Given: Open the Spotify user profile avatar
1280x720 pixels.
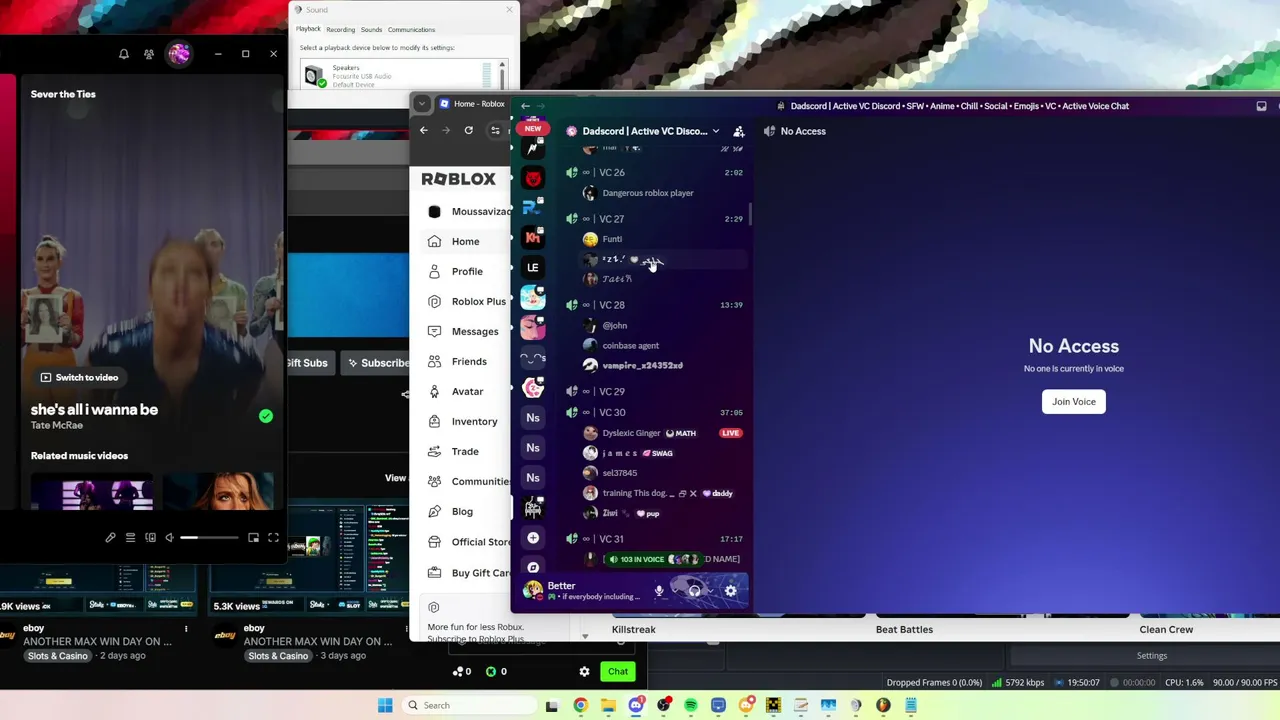Looking at the screenshot, I should 179,54.
